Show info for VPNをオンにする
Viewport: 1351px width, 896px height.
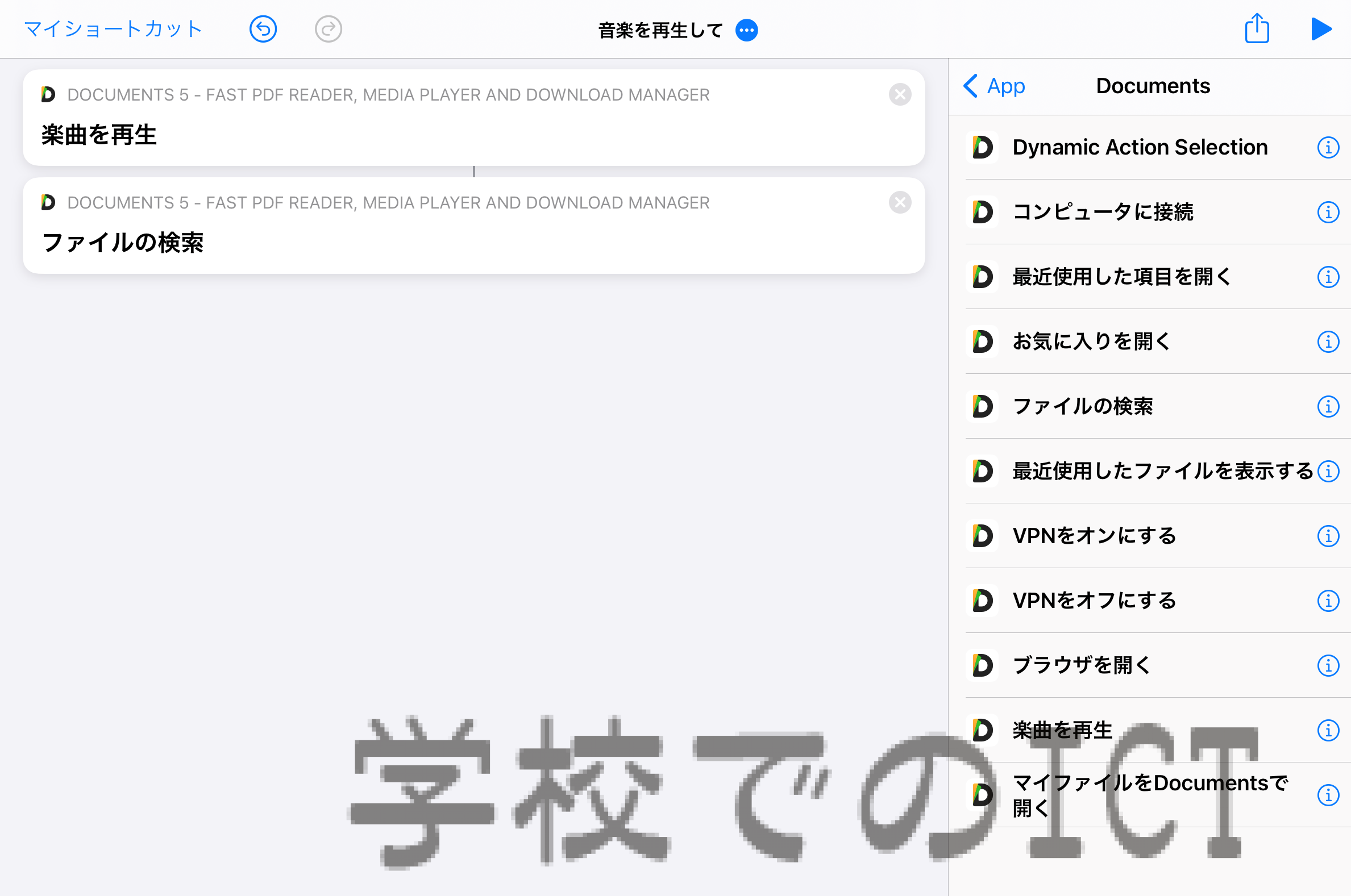click(x=1328, y=536)
